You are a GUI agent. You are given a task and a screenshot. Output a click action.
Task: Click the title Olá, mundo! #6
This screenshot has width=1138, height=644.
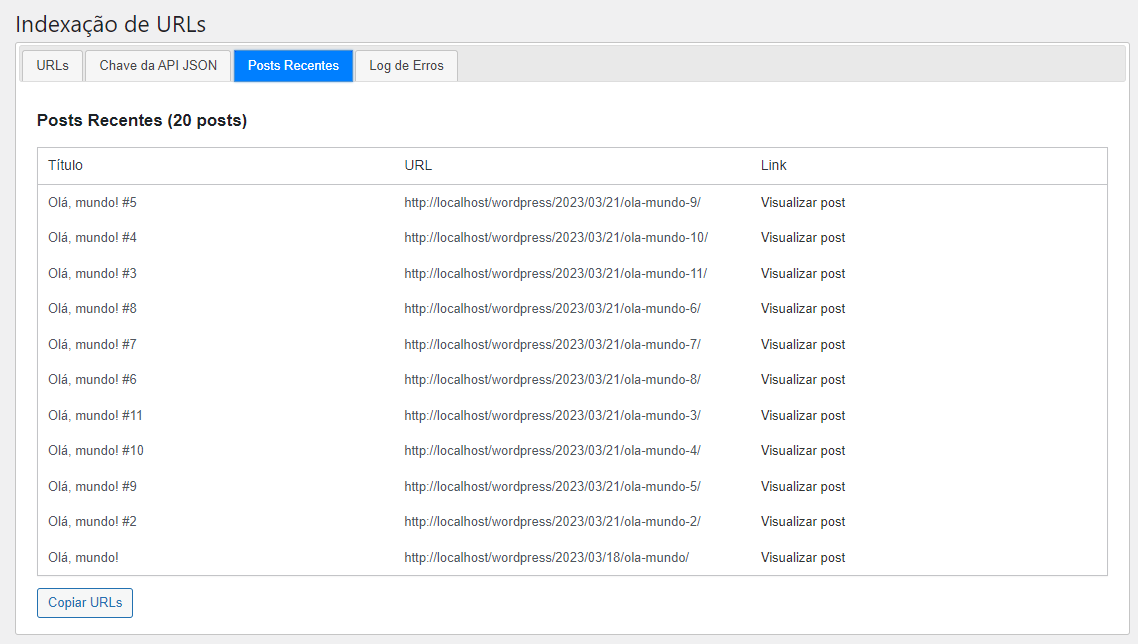tap(92, 380)
